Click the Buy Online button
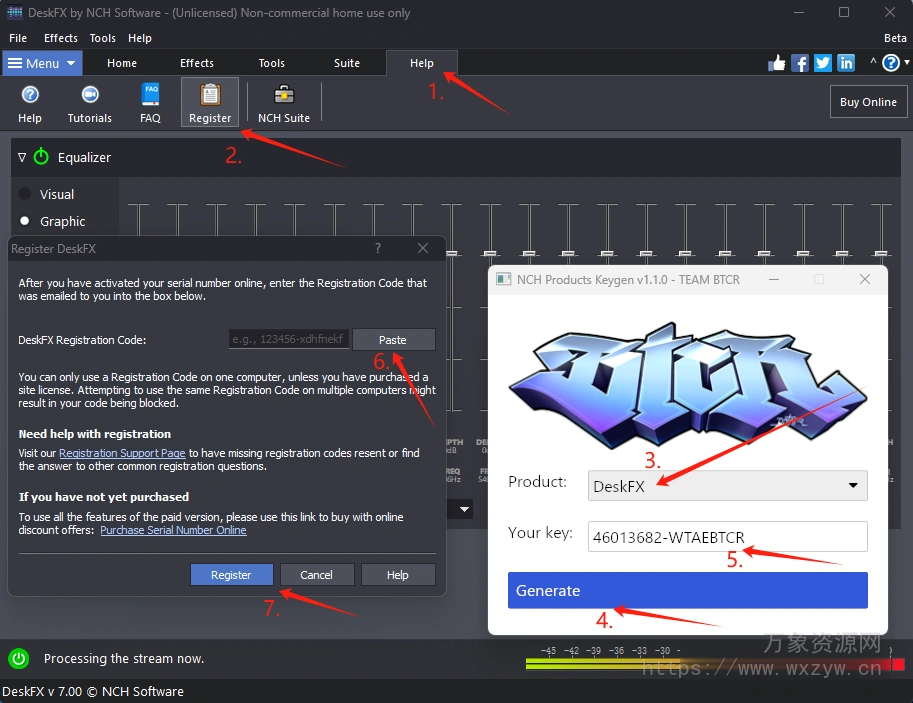913x703 pixels. pyautogui.click(x=867, y=102)
